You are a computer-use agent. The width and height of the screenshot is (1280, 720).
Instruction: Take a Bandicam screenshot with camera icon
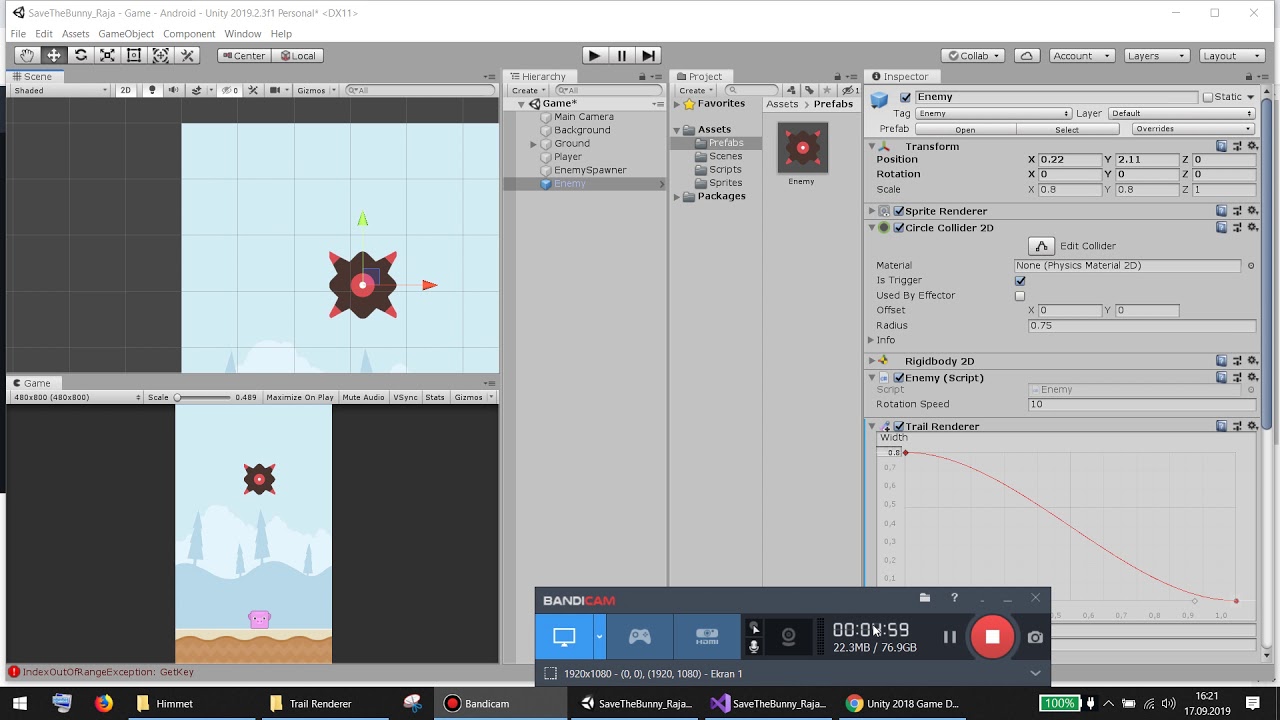click(1035, 637)
